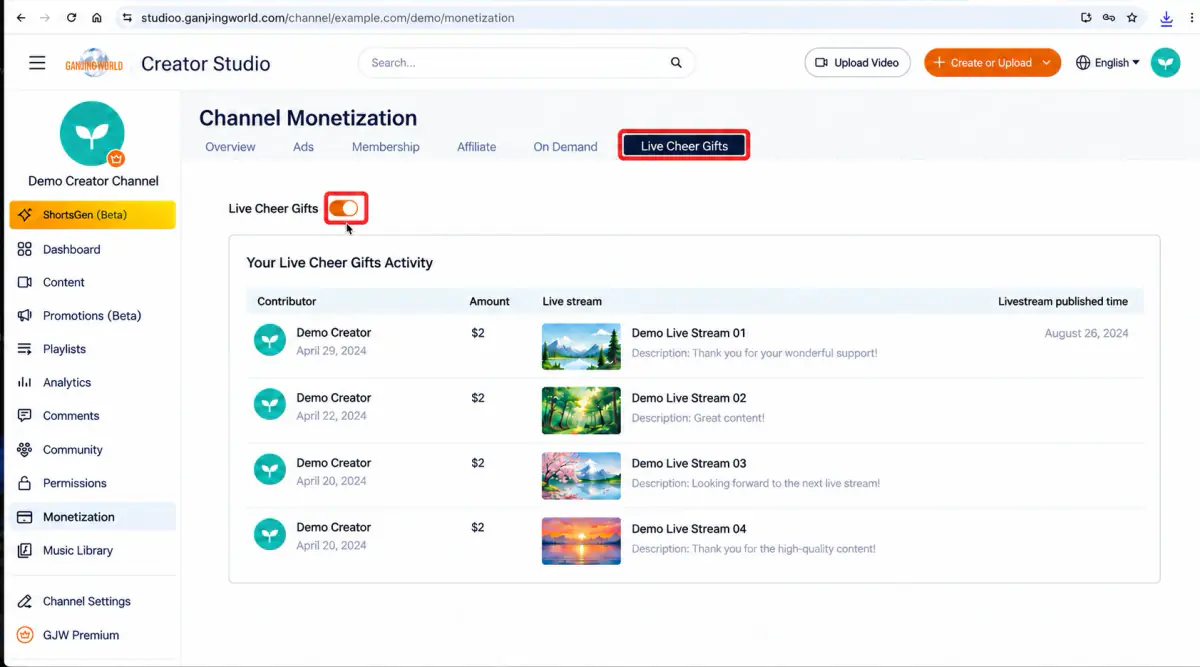The image size is (1200, 667).
Task: Focus the Creator Studio search field
Action: click(x=527, y=63)
